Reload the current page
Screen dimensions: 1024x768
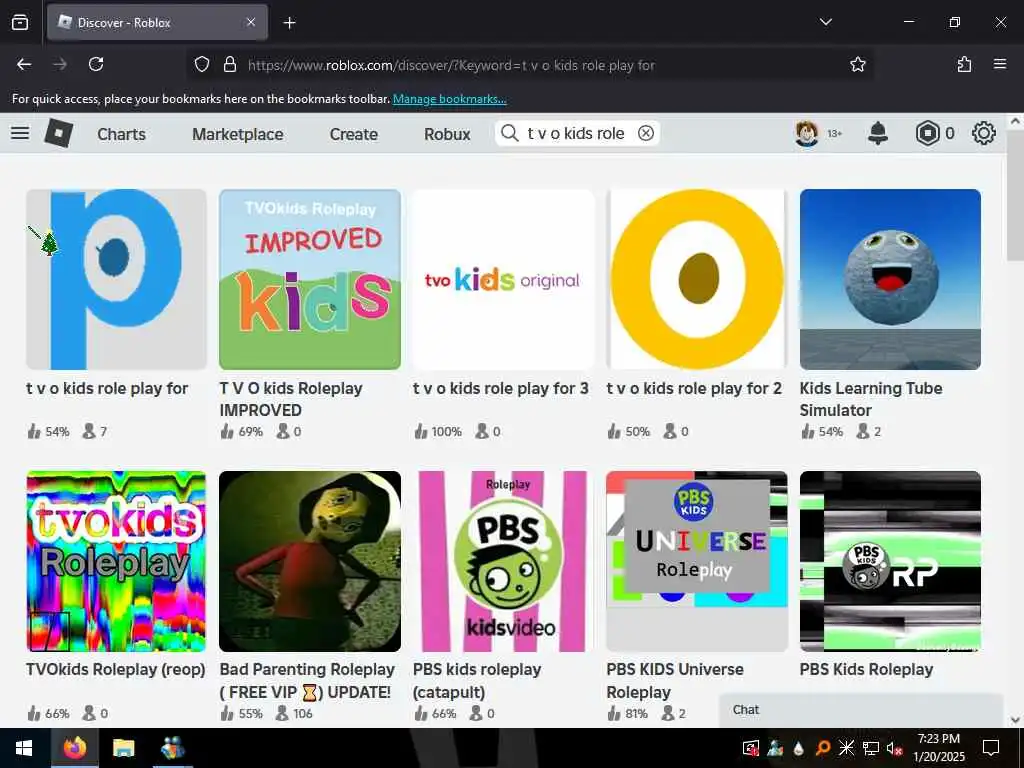click(x=96, y=64)
